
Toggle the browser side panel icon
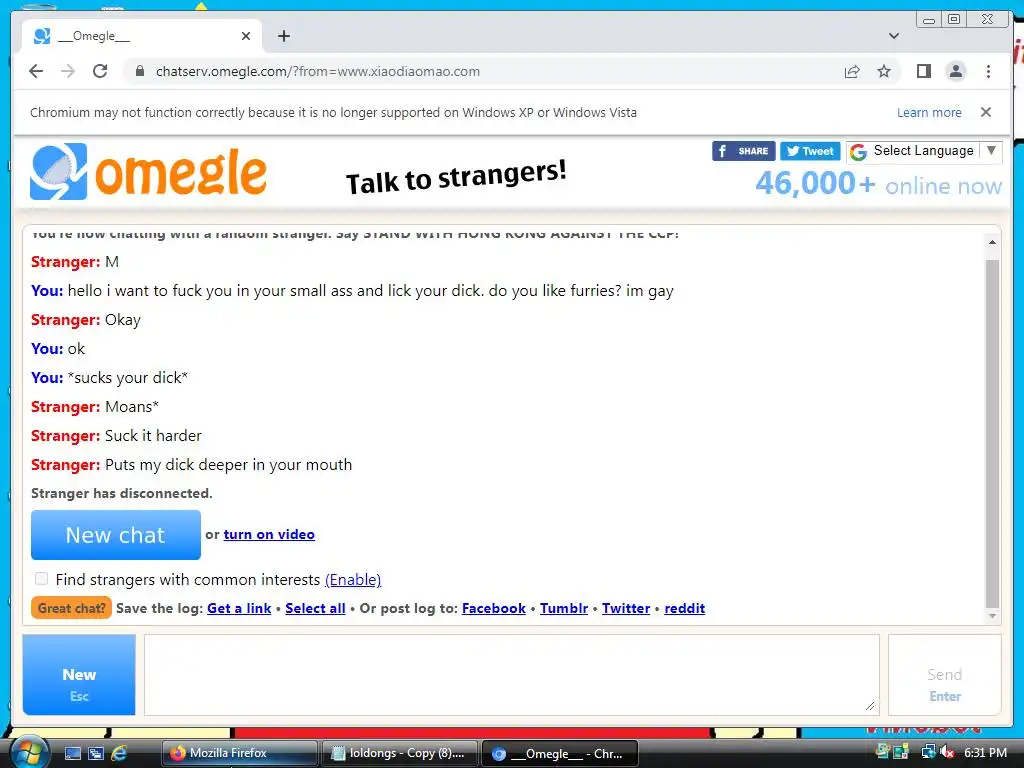pyautogui.click(x=923, y=71)
